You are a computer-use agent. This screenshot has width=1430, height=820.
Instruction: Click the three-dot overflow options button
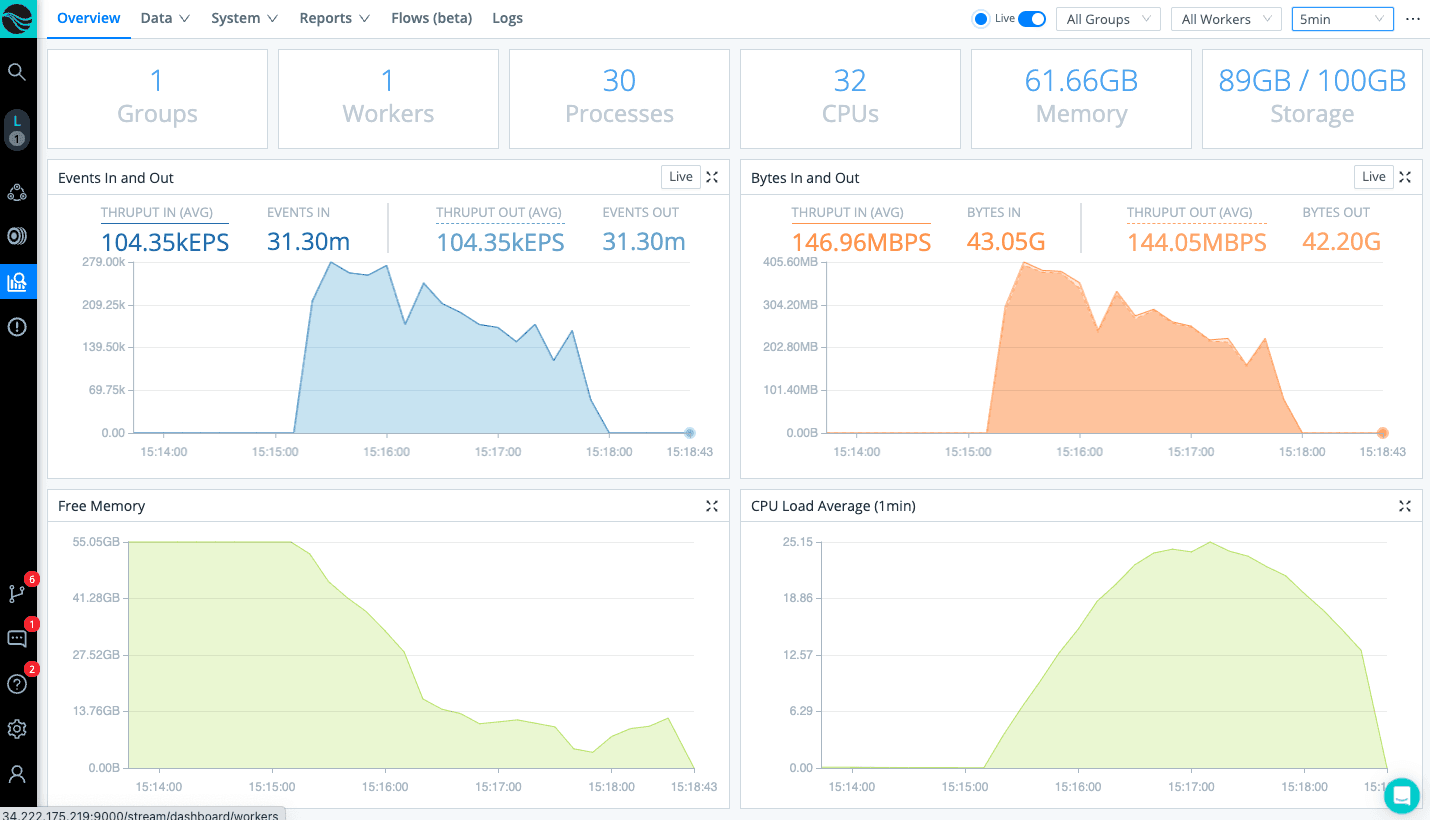pyautogui.click(x=1412, y=18)
